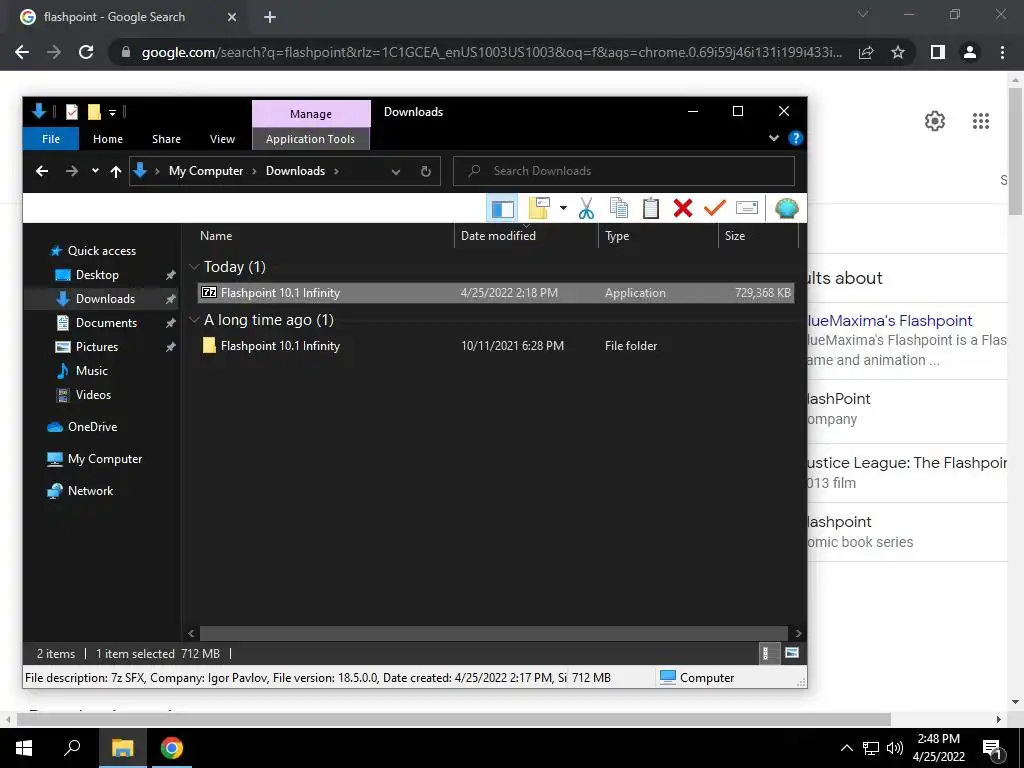1024x768 pixels.
Task: Open the Windows Start menu
Action: 24,748
